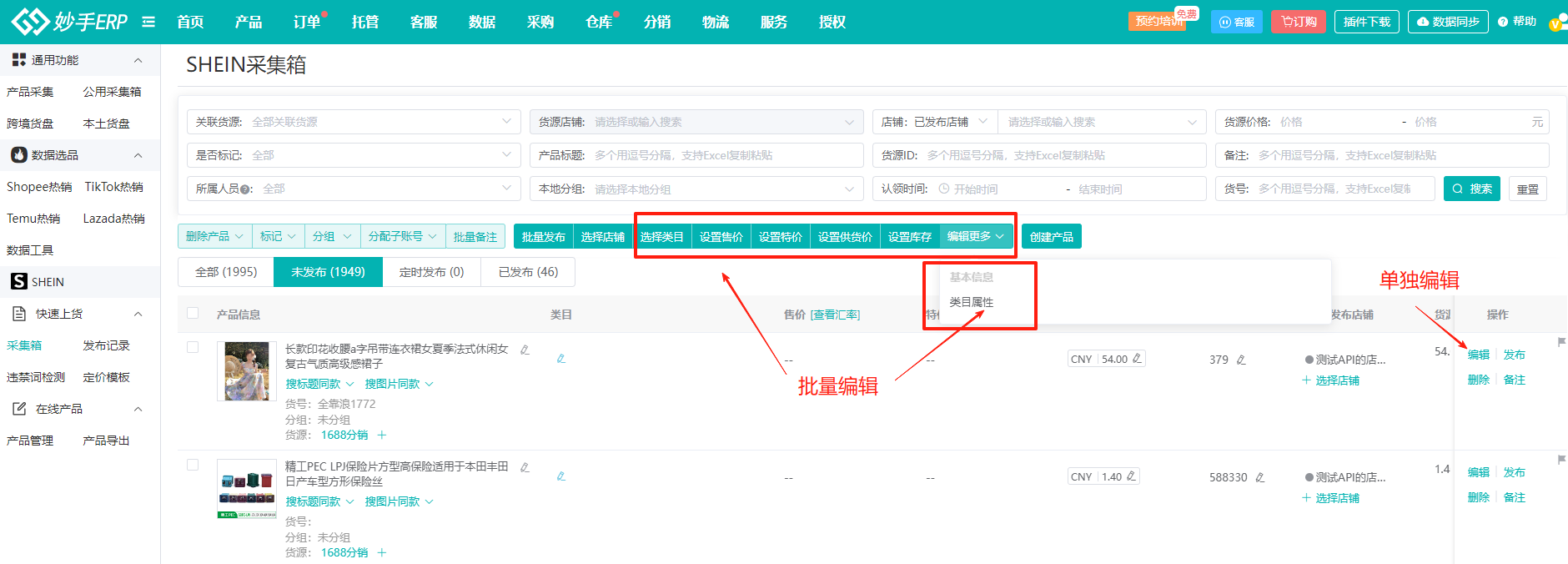The height and width of the screenshot is (564, 1568).
Task: Edit title pencil of the 长款印花收腰 dress product
Action: pos(525,350)
